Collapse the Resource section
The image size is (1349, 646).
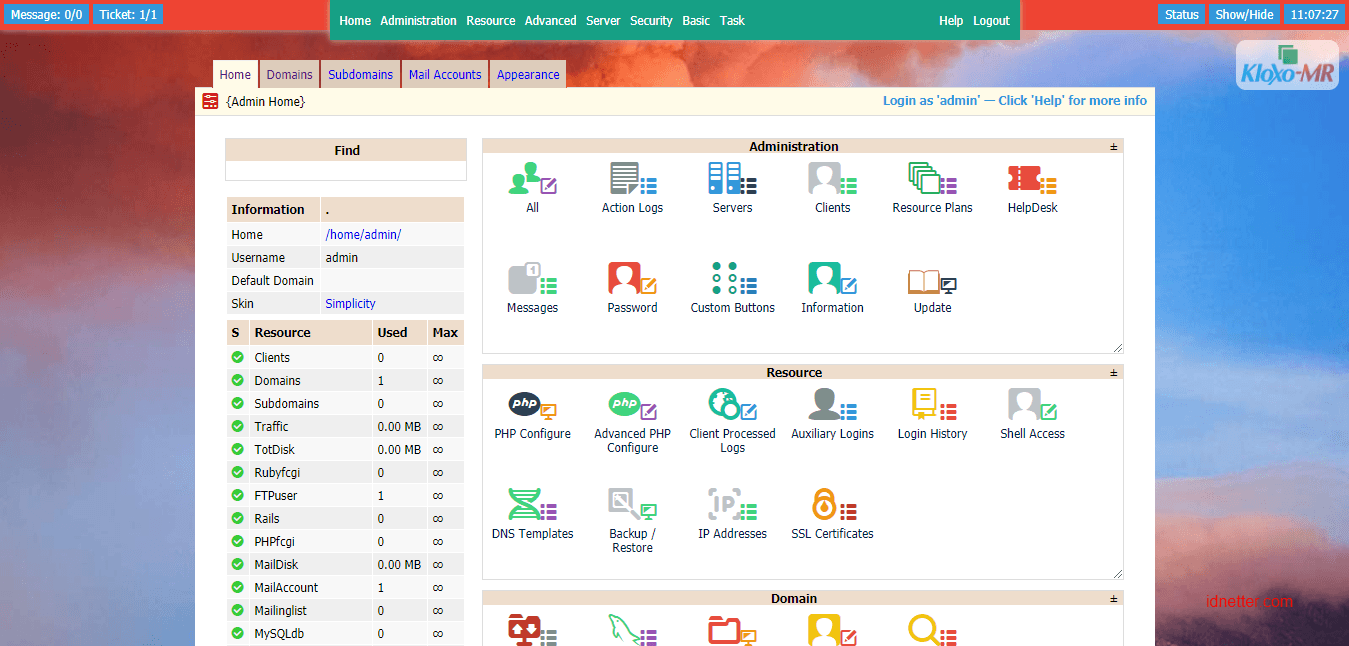1113,373
